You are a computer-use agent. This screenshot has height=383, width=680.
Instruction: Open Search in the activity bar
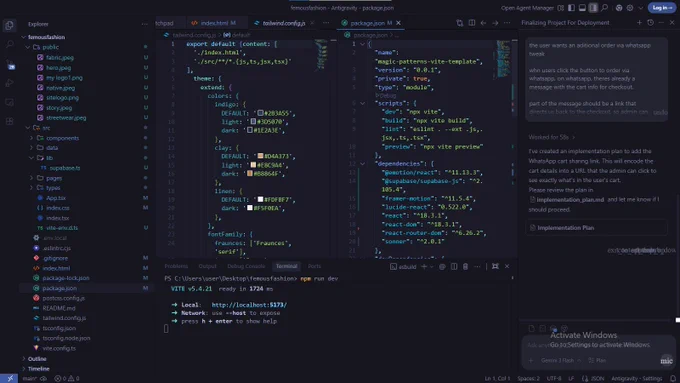[x=10, y=44]
